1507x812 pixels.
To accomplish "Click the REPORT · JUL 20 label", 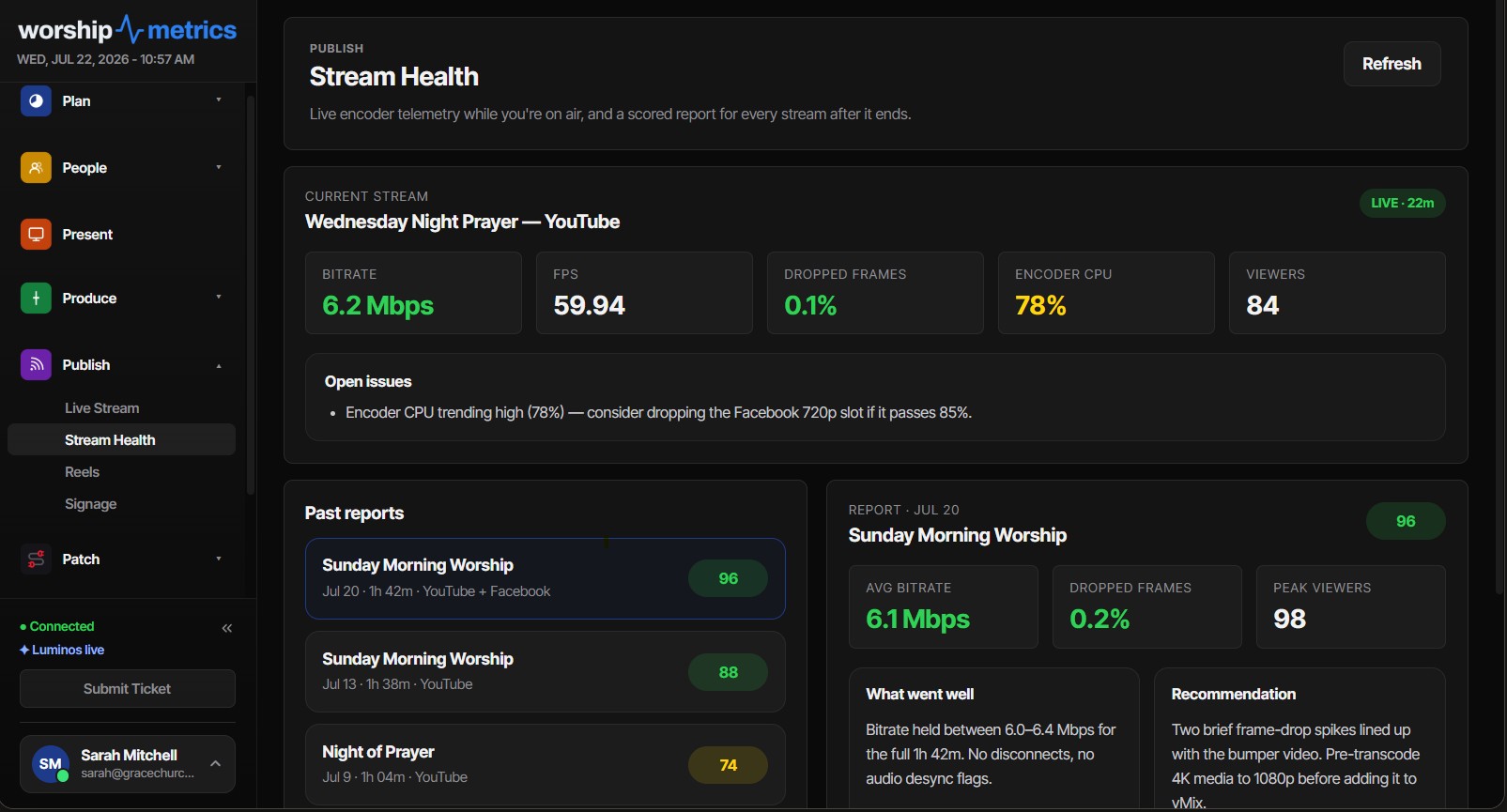I will 903,510.
